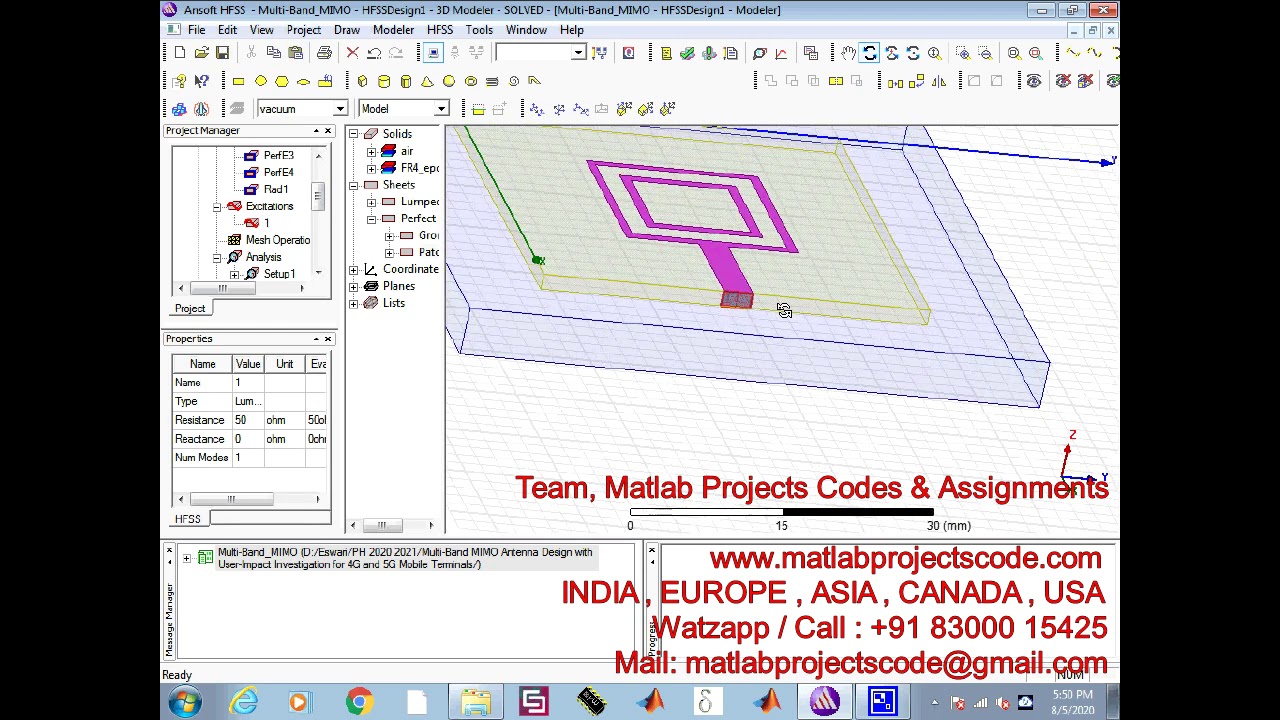Expand the Planes node
The width and height of the screenshot is (1280, 720).
354,287
